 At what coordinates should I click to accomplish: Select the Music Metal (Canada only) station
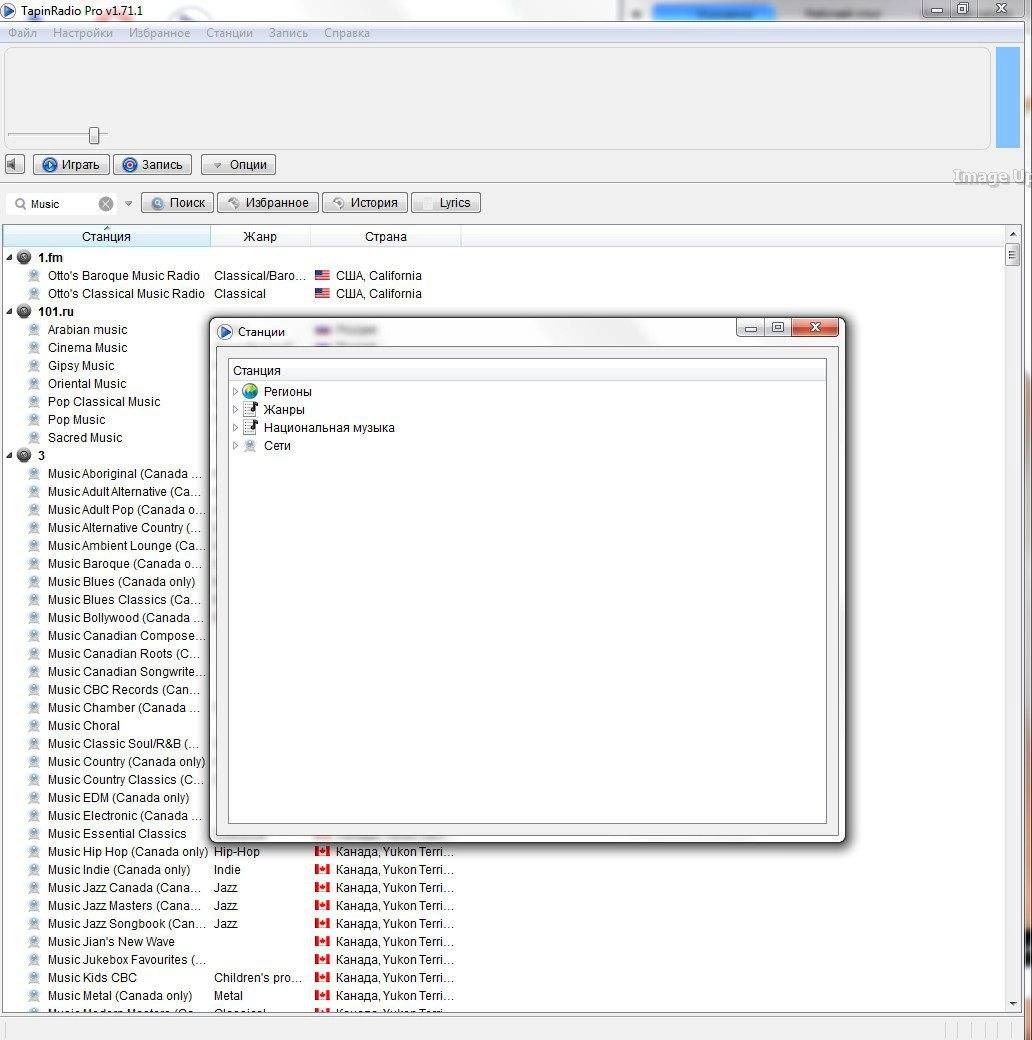(x=120, y=996)
